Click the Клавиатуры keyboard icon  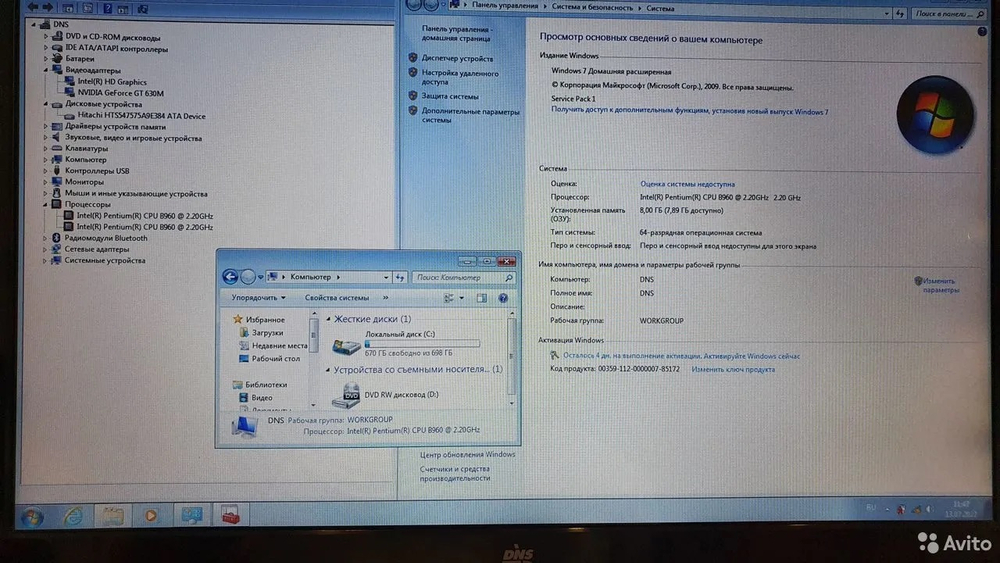coord(57,149)
